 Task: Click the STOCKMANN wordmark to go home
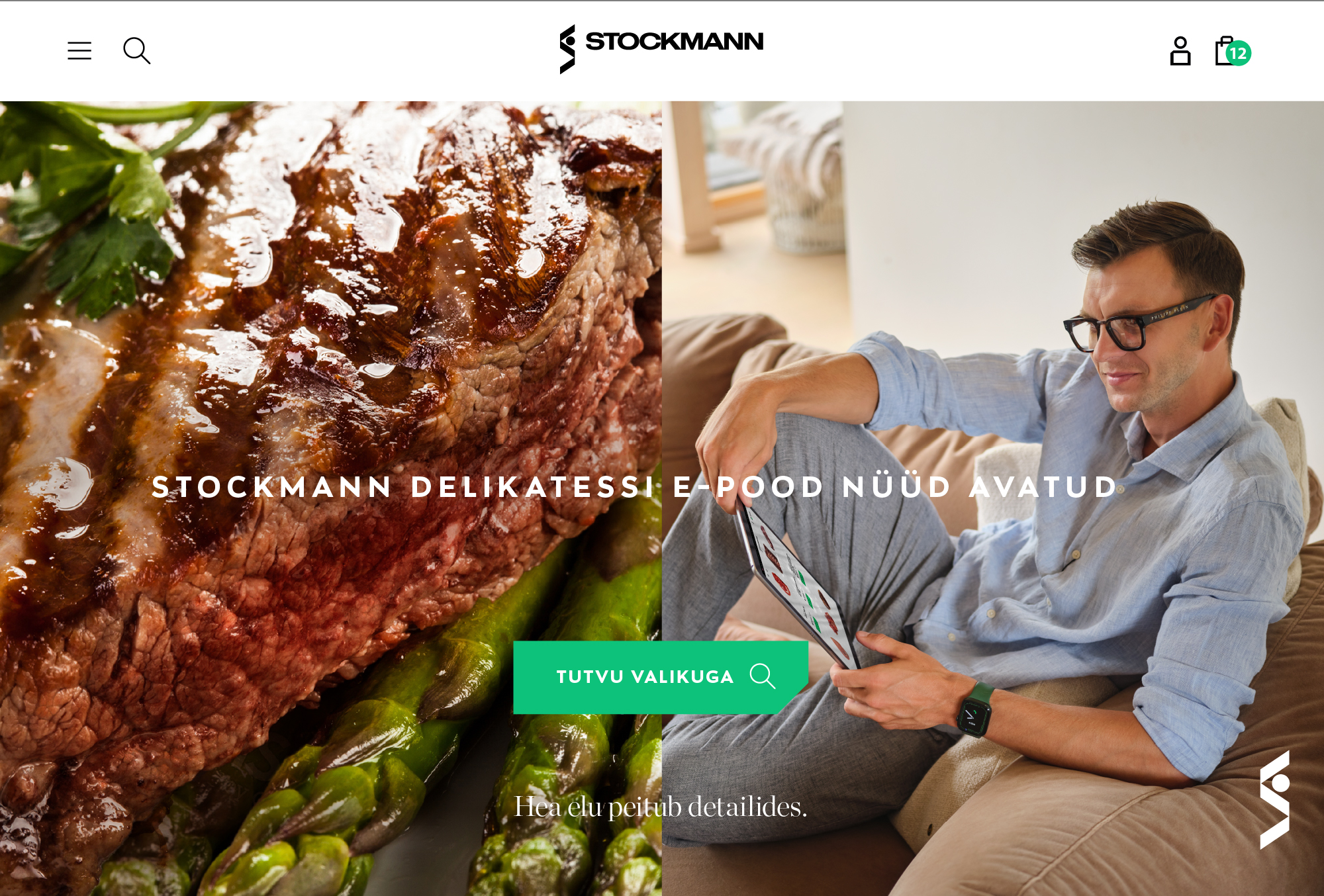coord(675,41)
